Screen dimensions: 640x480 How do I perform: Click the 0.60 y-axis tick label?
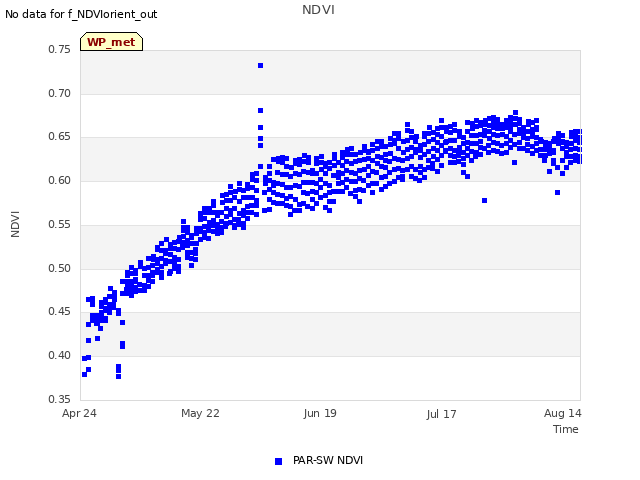coord(60,180)
